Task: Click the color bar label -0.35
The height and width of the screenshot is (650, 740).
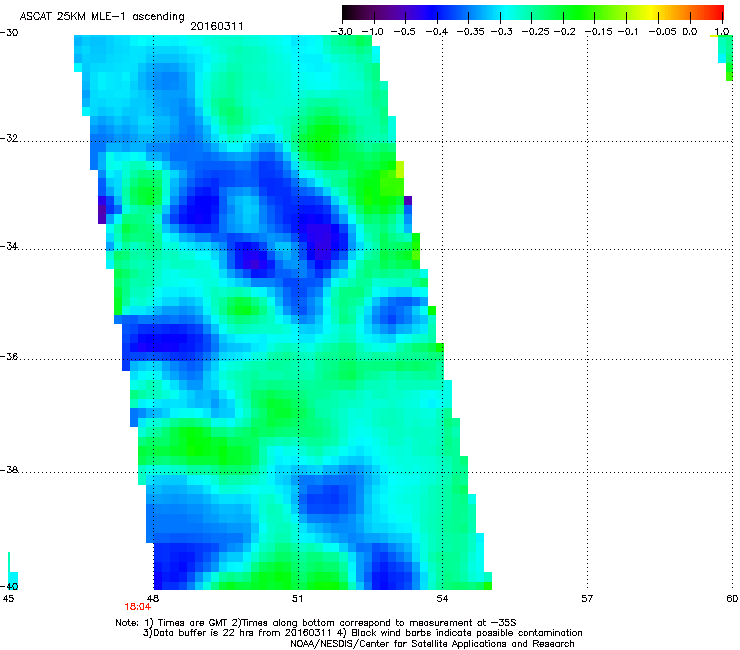Action: (x=471, y=32)
